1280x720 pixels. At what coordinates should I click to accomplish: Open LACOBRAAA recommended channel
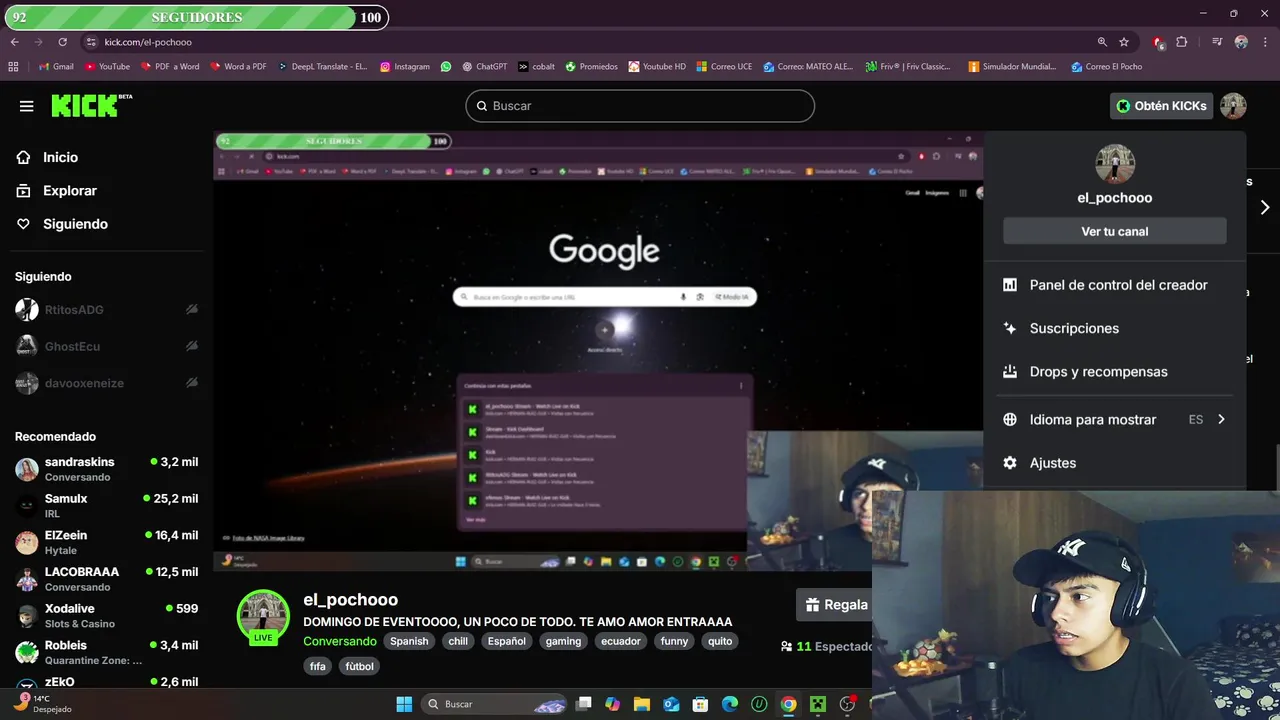click(x=106, y=579)
